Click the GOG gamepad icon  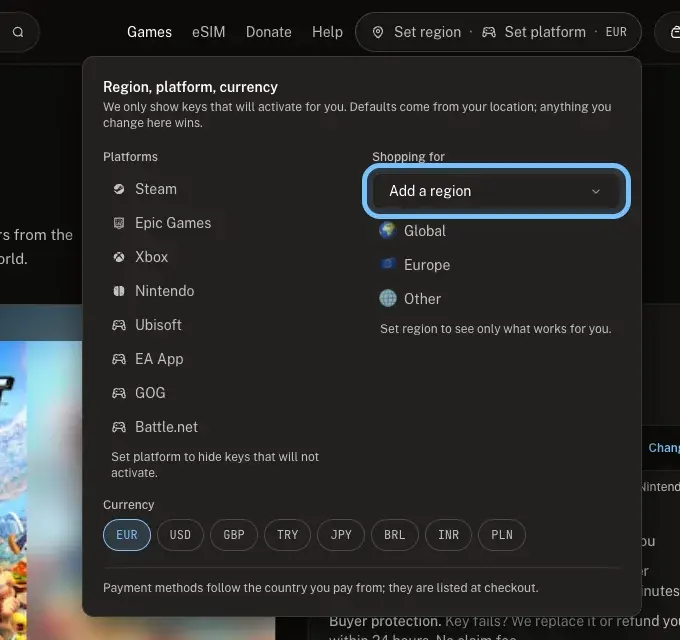point(119,393)
